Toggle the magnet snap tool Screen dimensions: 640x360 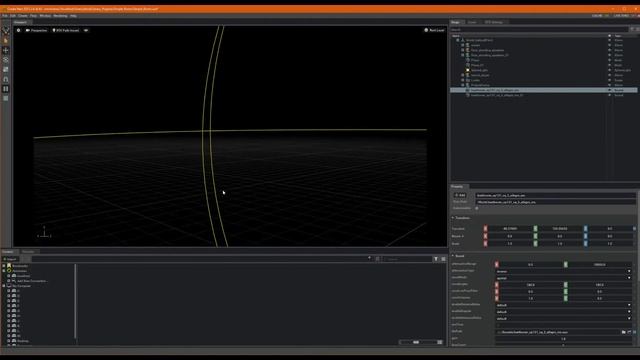[x=6, y=79]
